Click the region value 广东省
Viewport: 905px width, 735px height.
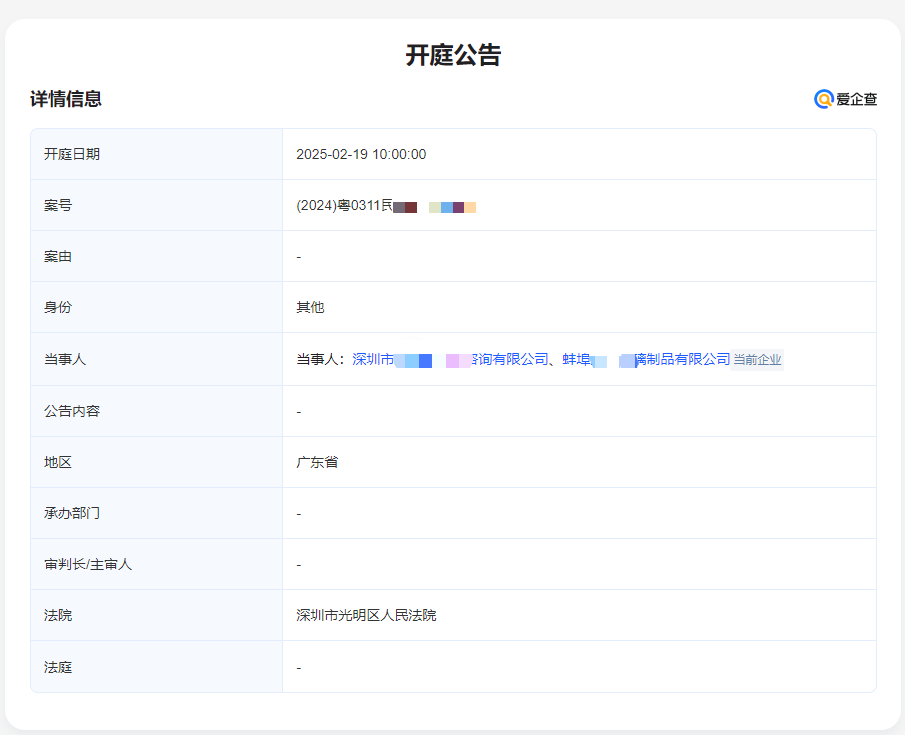(317, 462)
